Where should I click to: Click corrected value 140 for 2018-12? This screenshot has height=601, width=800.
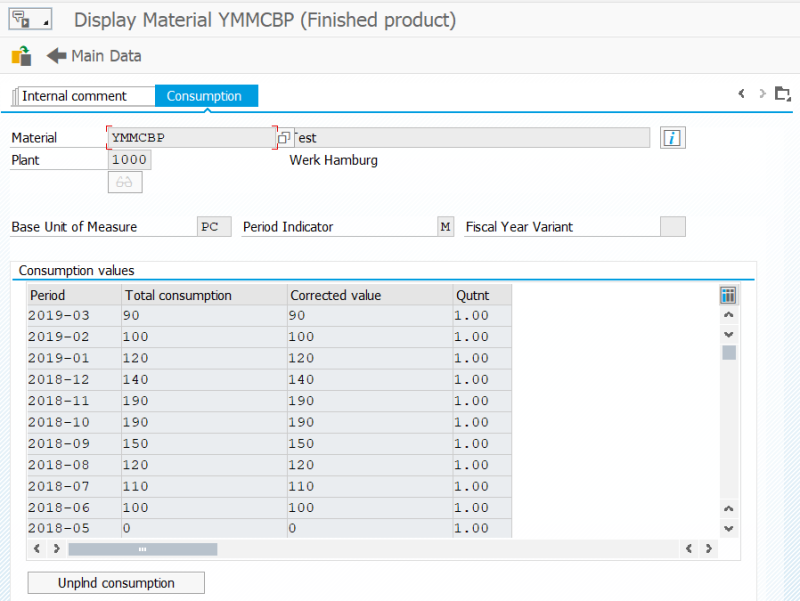(x=370, y=380)
